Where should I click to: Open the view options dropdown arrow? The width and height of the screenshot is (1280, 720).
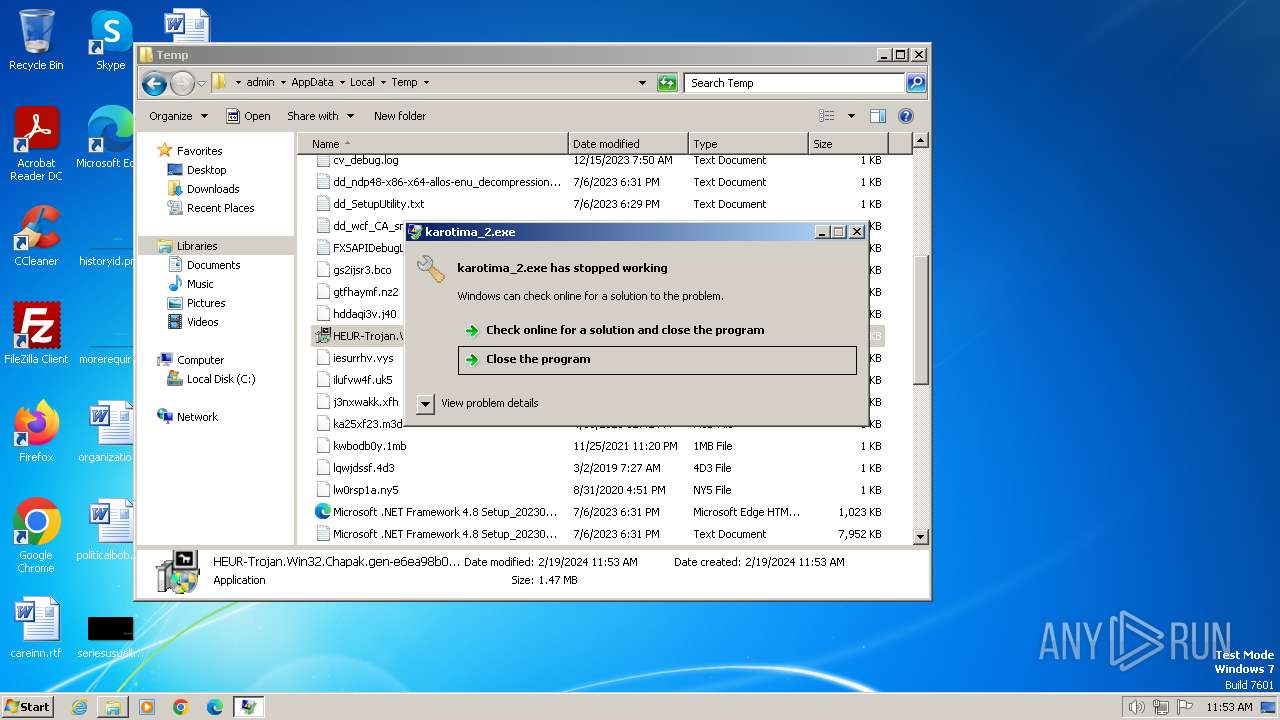(x=851, y=116)
